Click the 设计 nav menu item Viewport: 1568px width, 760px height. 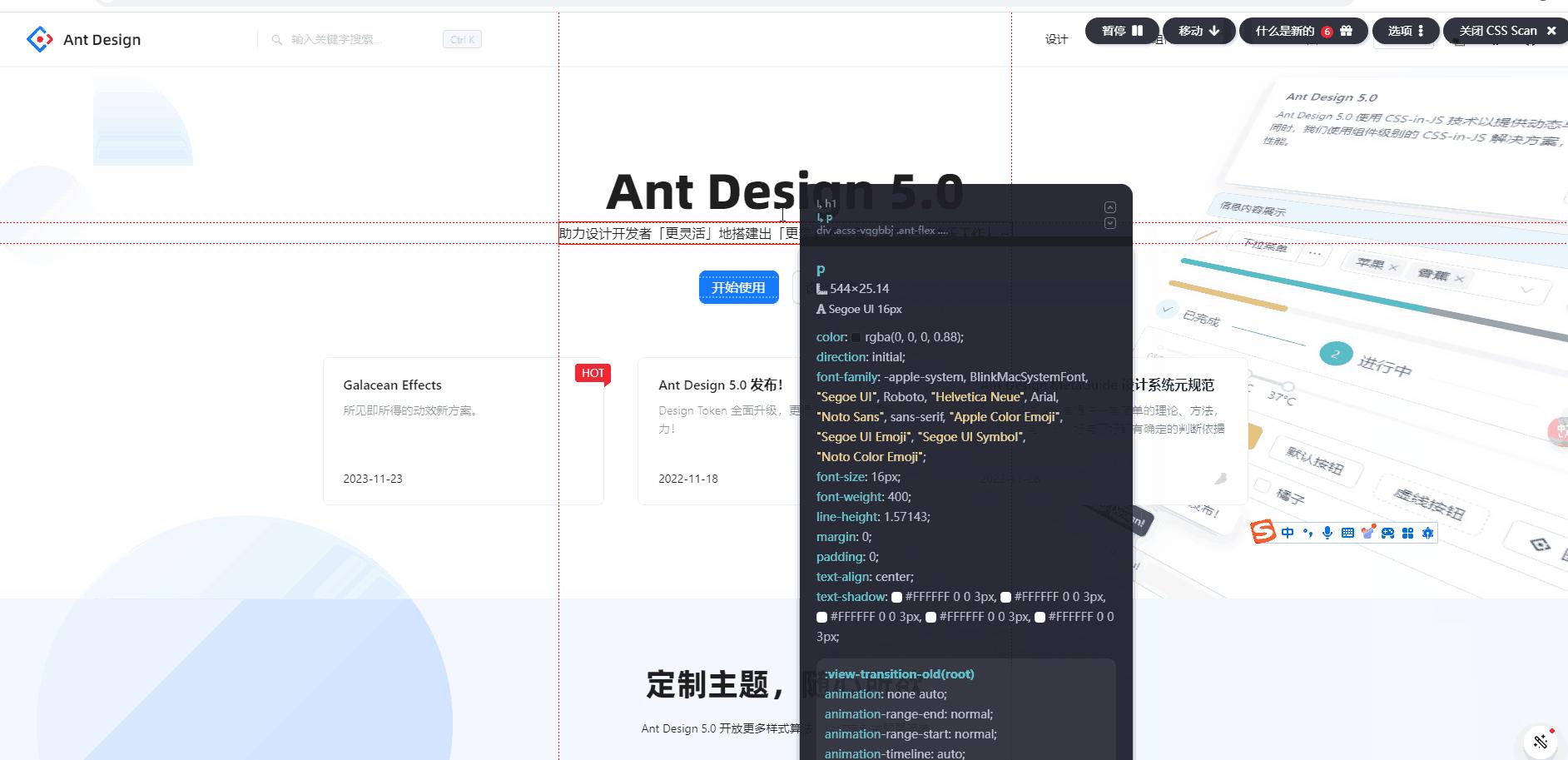tap(1056, 39)
